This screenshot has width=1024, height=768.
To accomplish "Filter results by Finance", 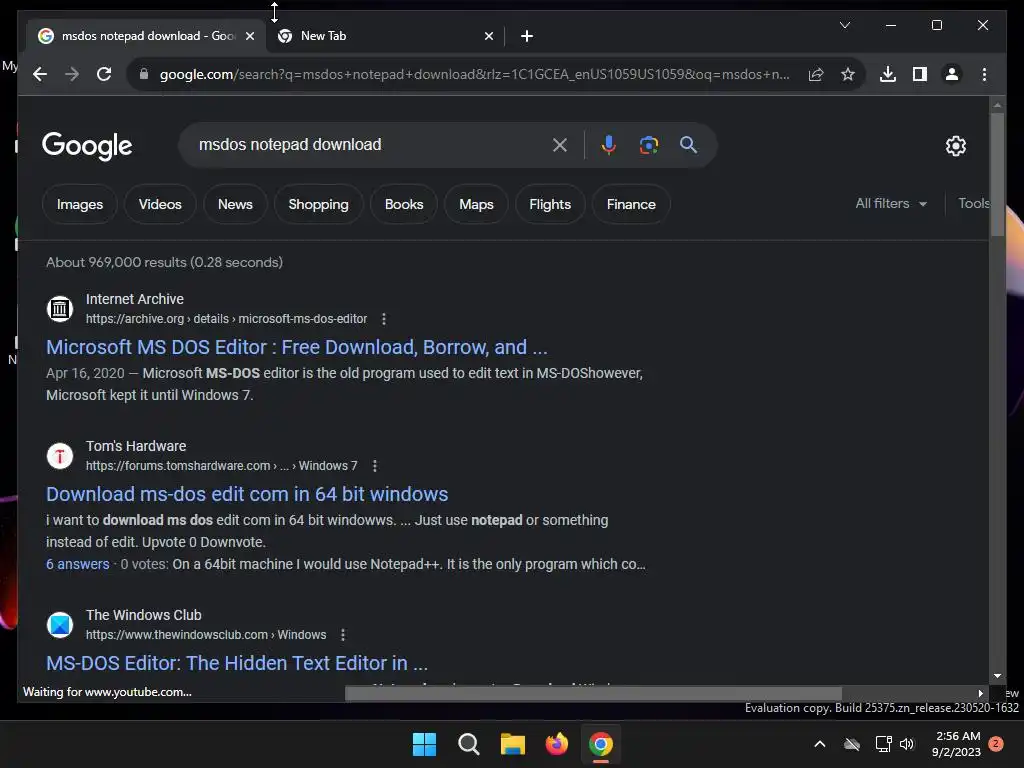I will coord(631,204).
